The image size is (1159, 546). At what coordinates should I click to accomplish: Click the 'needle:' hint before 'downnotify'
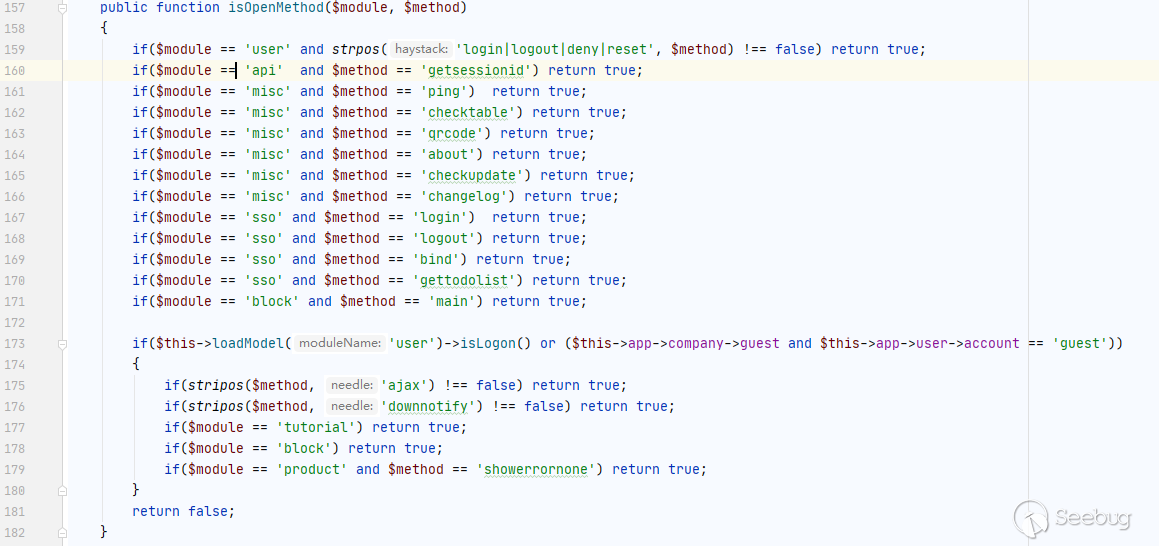coord(351,406)
